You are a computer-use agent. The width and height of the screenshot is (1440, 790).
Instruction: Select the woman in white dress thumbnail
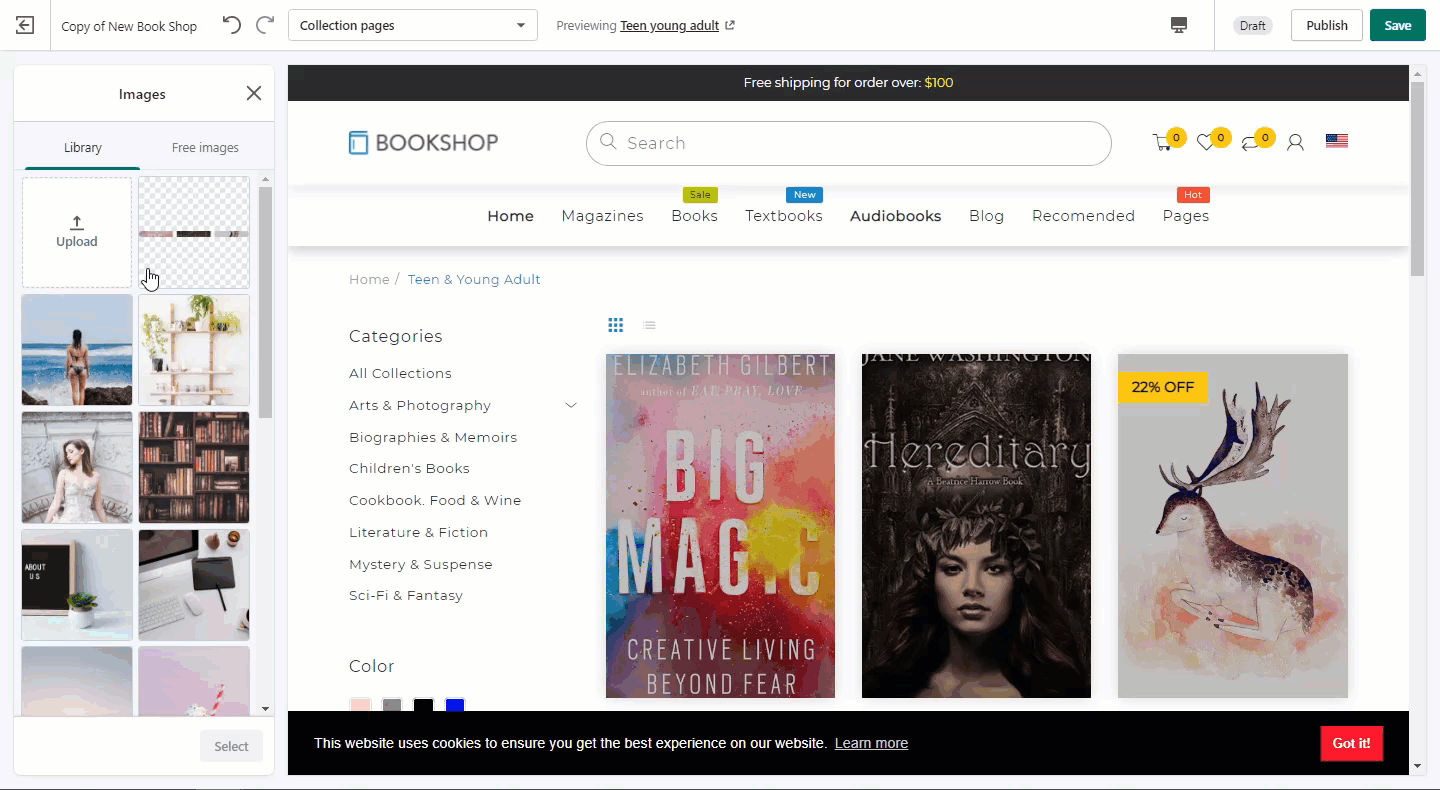coord(77,467)
